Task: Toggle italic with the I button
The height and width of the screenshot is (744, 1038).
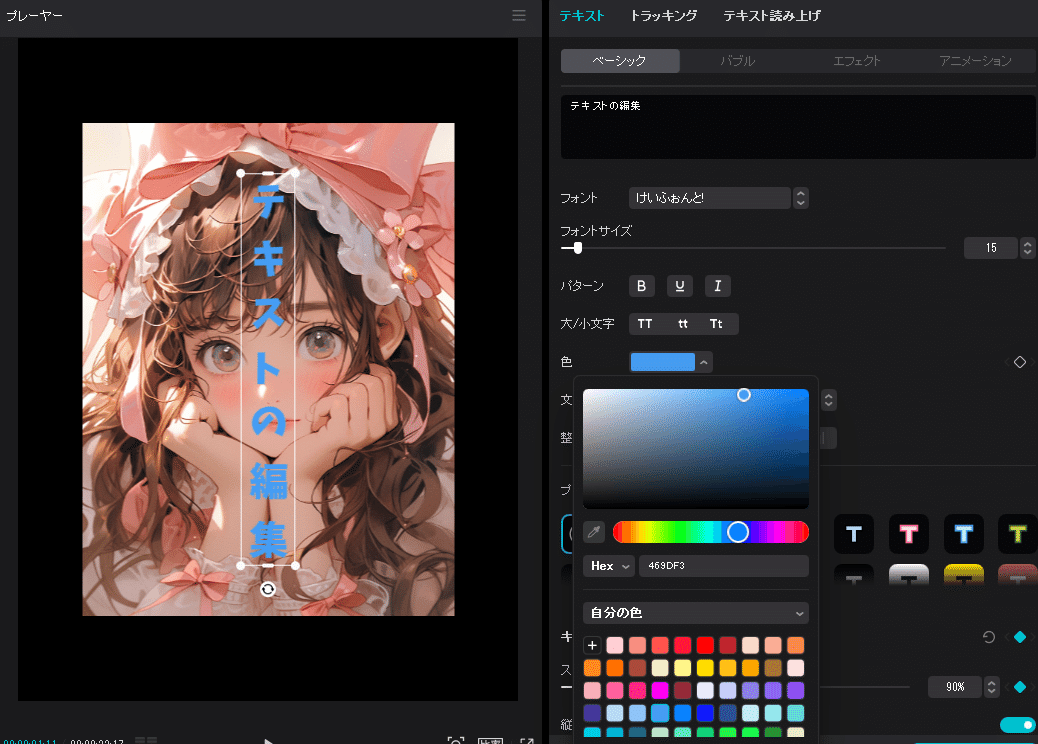Action: click(x=718, y=286)
